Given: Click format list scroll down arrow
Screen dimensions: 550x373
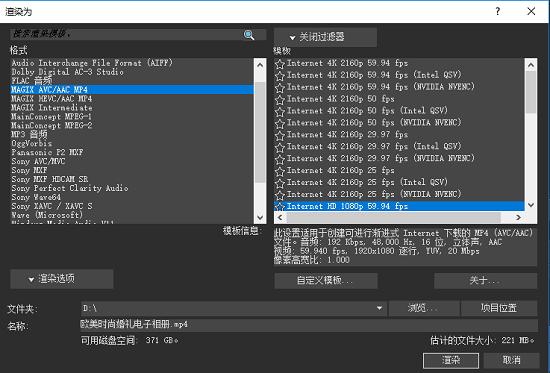Looking at the screenshot, I should (260, 217).
